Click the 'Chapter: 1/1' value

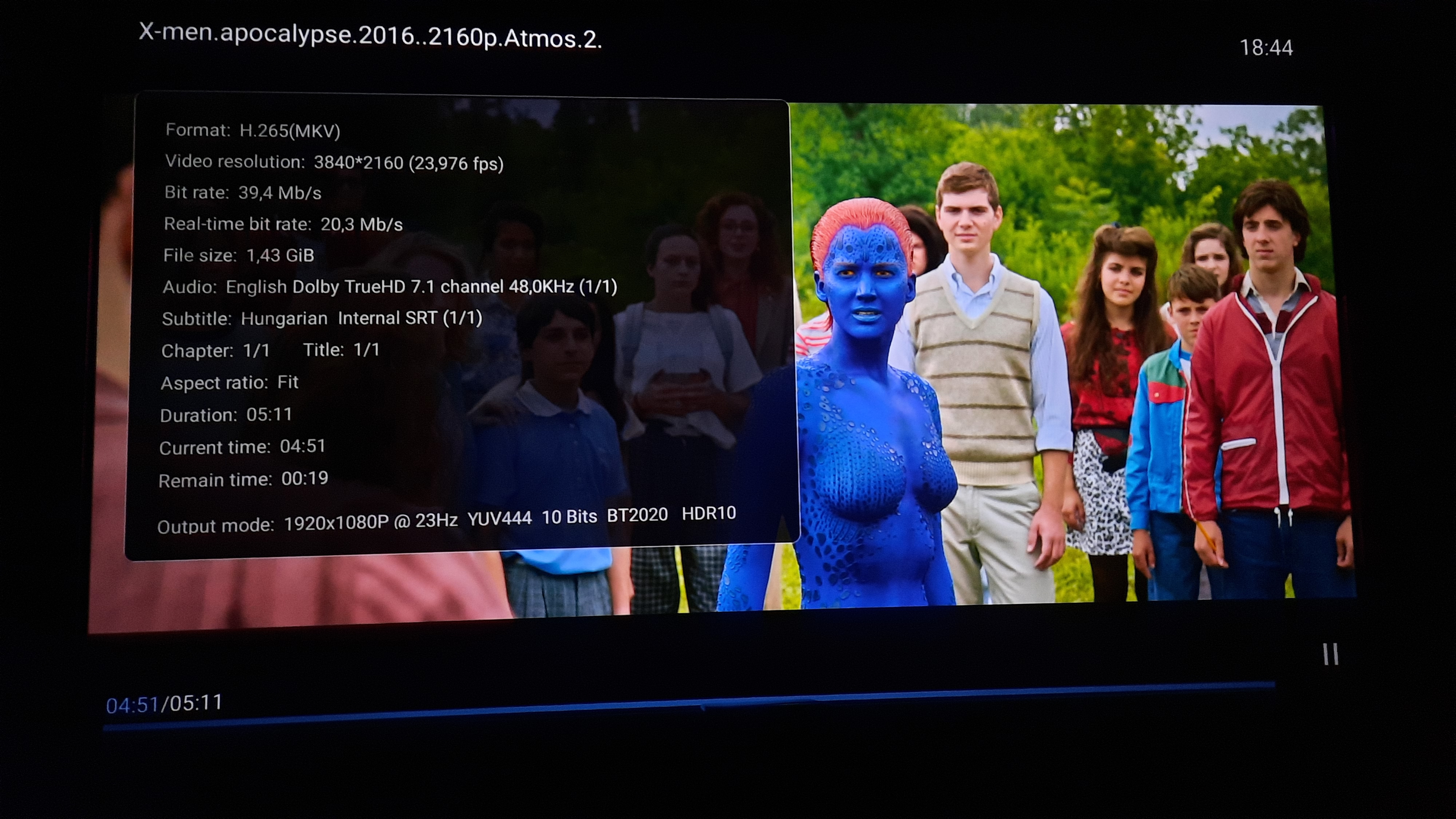[215, 351]
